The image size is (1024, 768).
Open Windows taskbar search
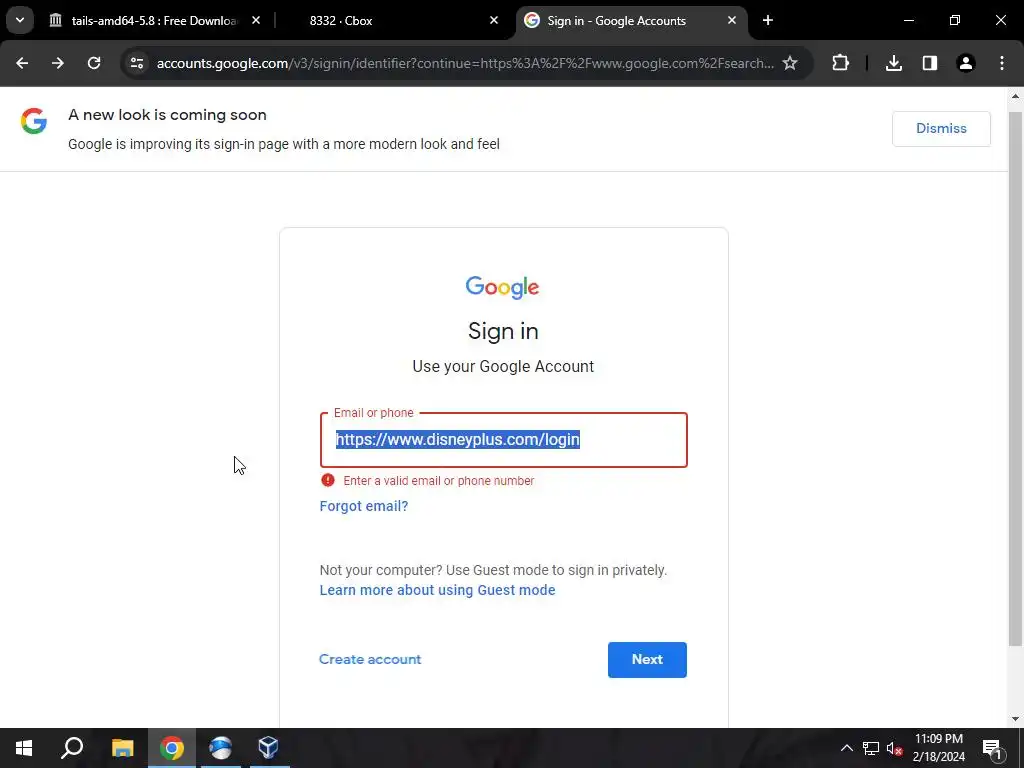coord(72,748)
